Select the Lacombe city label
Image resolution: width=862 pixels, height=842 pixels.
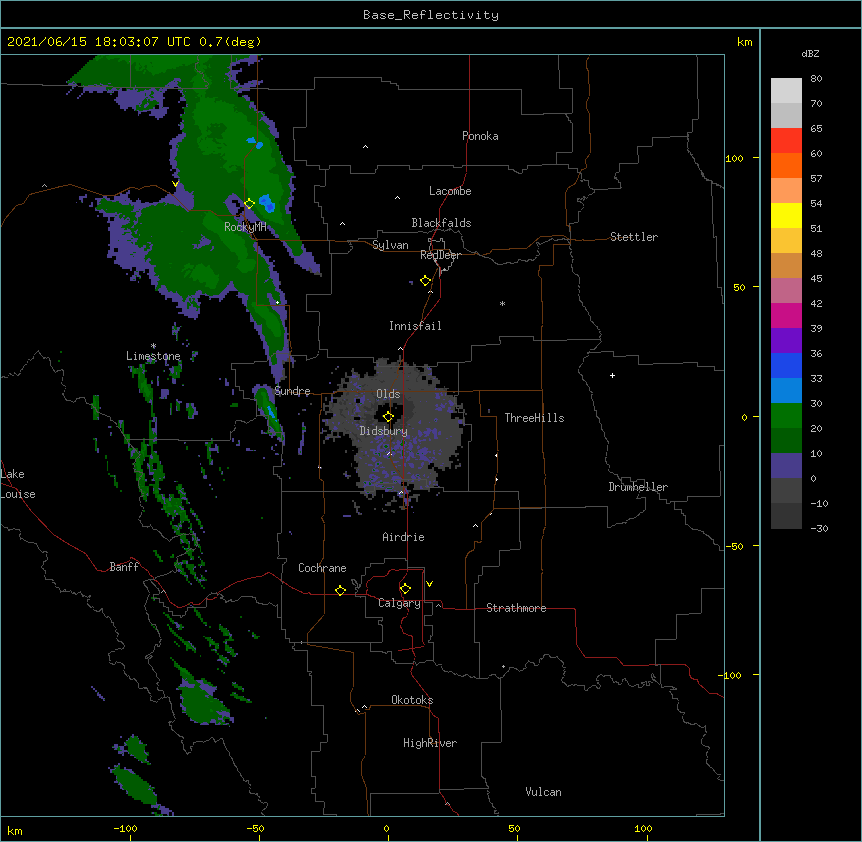[x=450, y=191]
